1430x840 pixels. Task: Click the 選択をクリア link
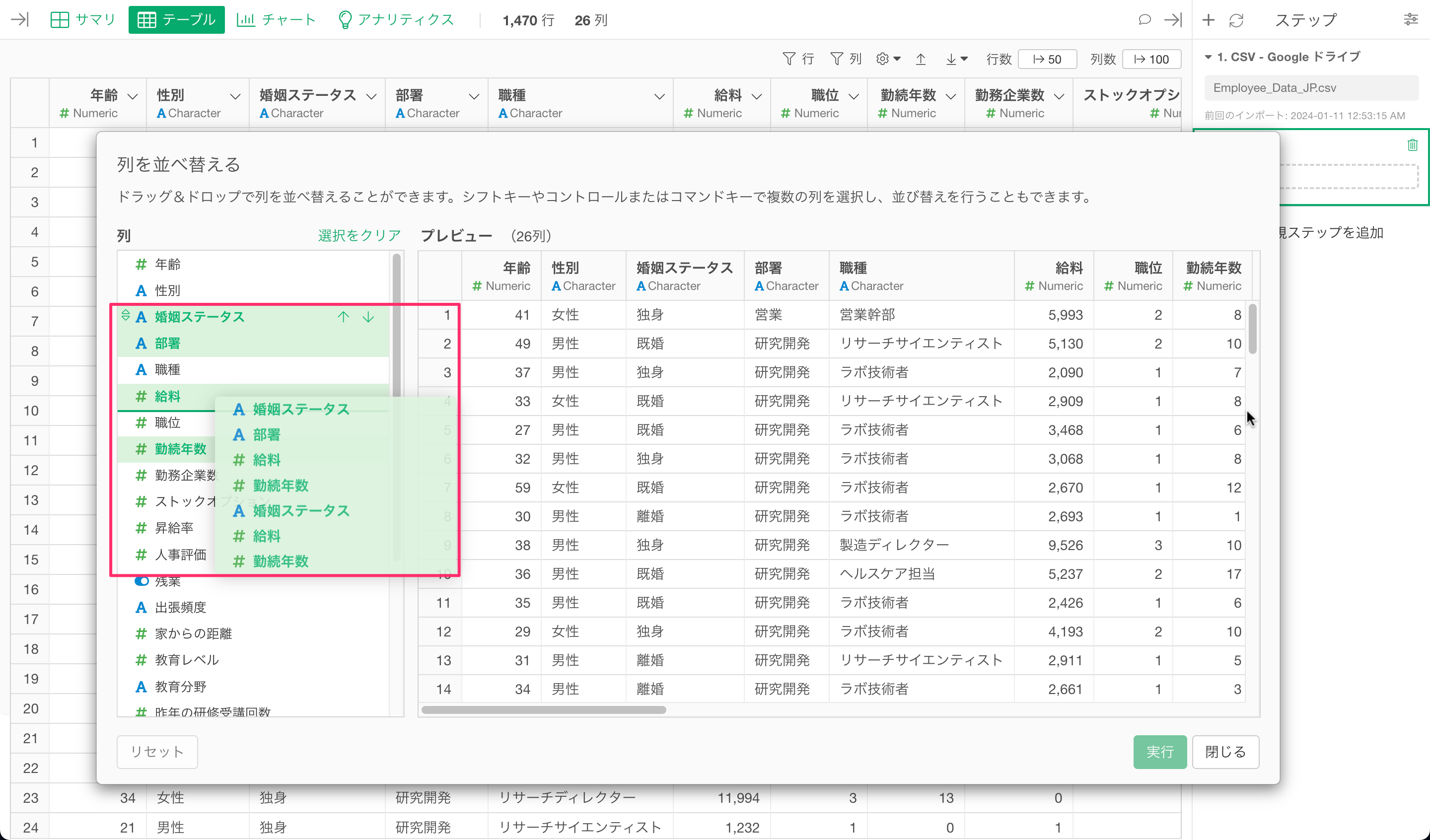(x=359, y=235)
